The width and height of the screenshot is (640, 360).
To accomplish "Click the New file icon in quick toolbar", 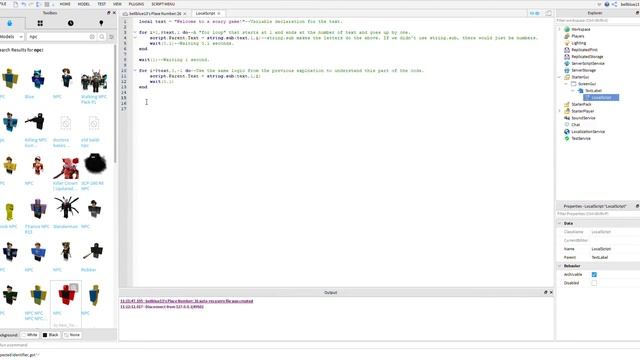I will [x=16, y=4].
